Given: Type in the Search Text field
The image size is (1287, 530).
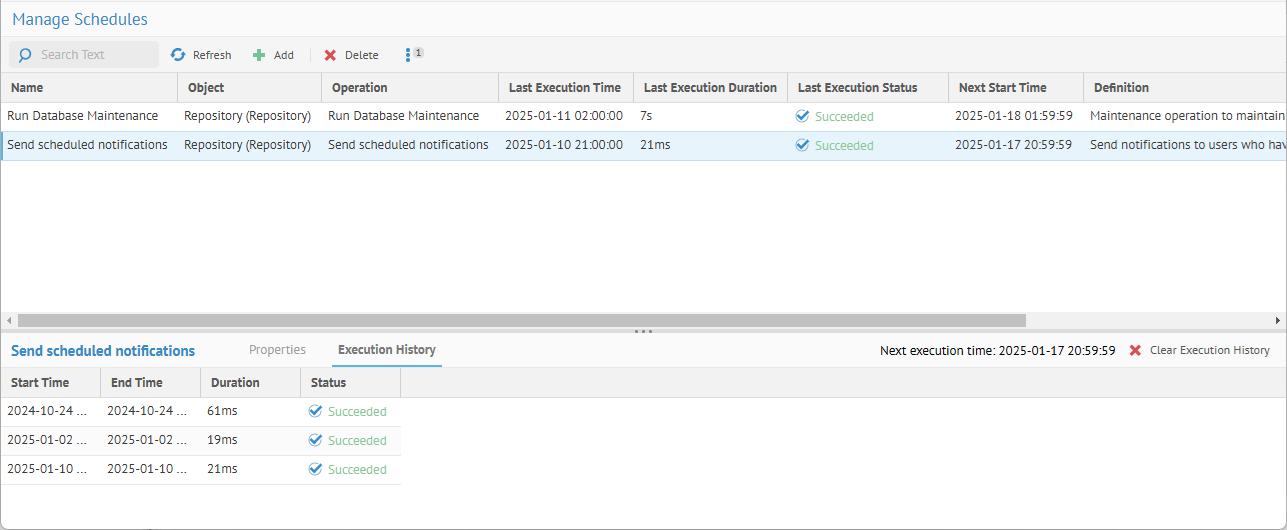Looking at the screenshot, I should pyautogui.click(x=95, y=55).
